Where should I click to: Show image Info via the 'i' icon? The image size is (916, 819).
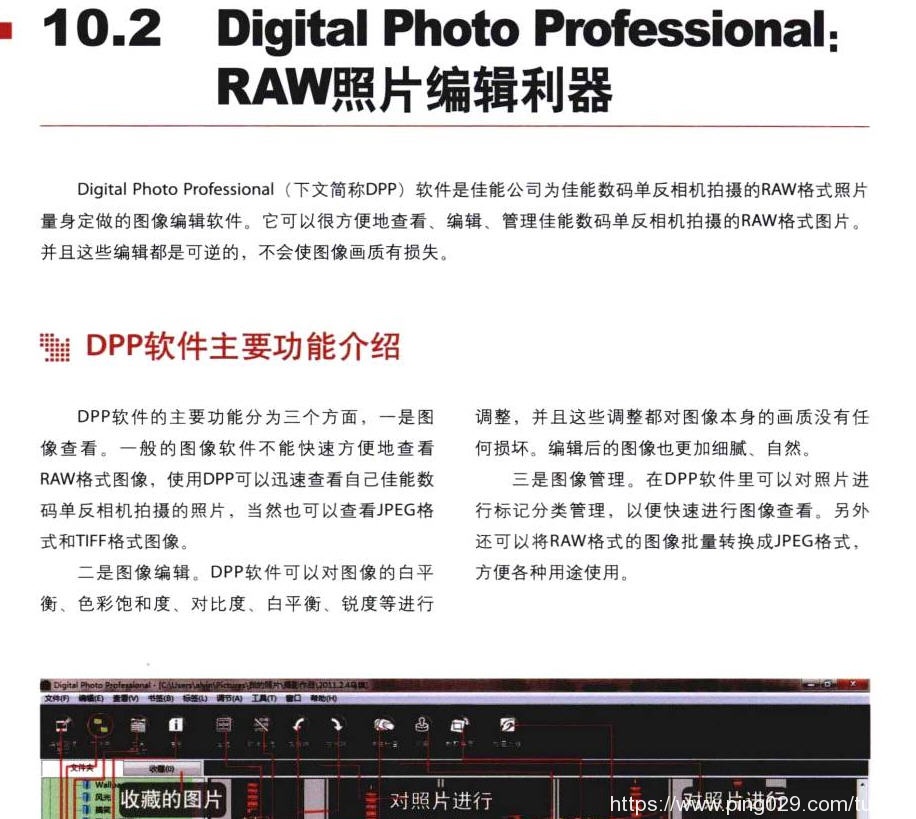coord(175,725)
